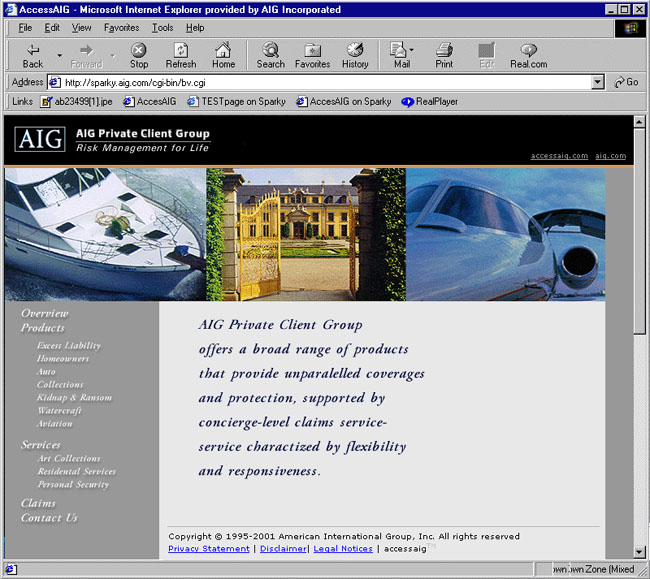Open the Search toolbar icon
This screenshot has height=579, width=650.
point(270,50)
